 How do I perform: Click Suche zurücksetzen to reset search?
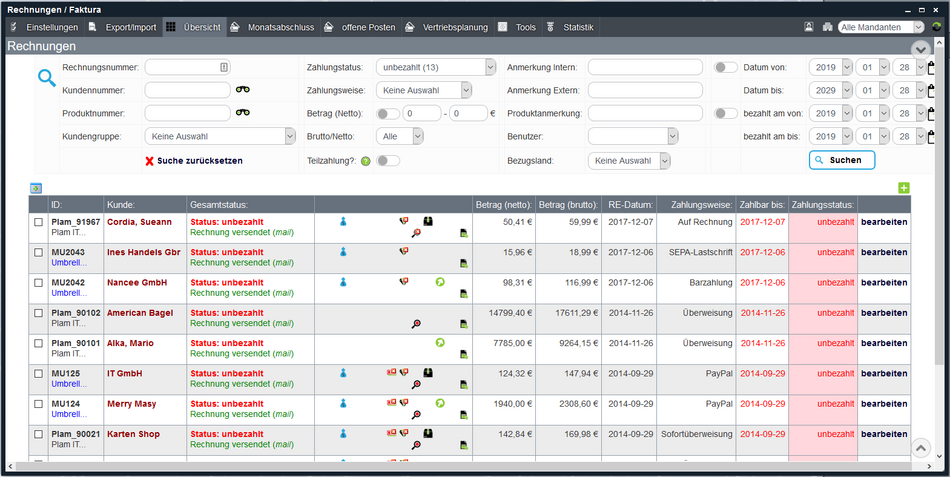click(x=194, y=161)
